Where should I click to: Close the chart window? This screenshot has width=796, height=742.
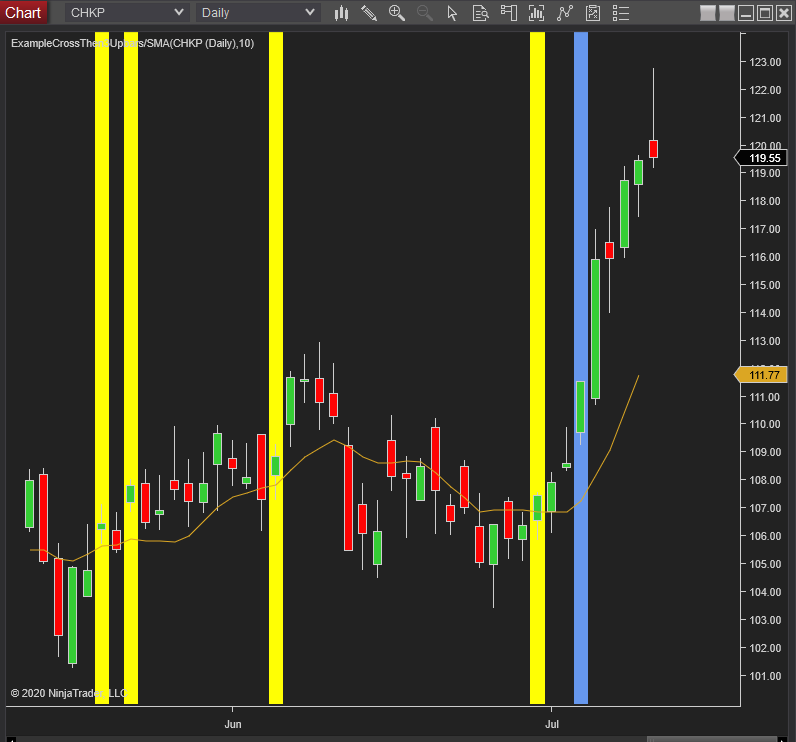(784, 13)
